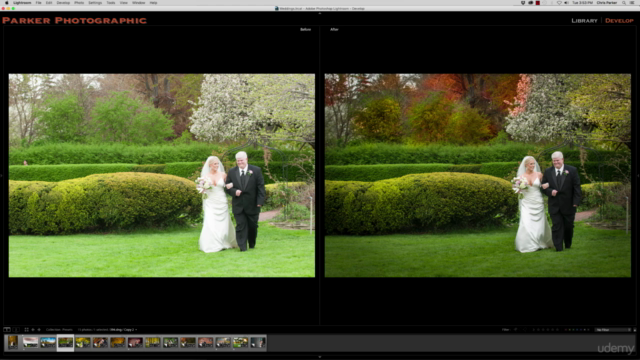
Task: Expand the hidden right panel
Action: 638,176
